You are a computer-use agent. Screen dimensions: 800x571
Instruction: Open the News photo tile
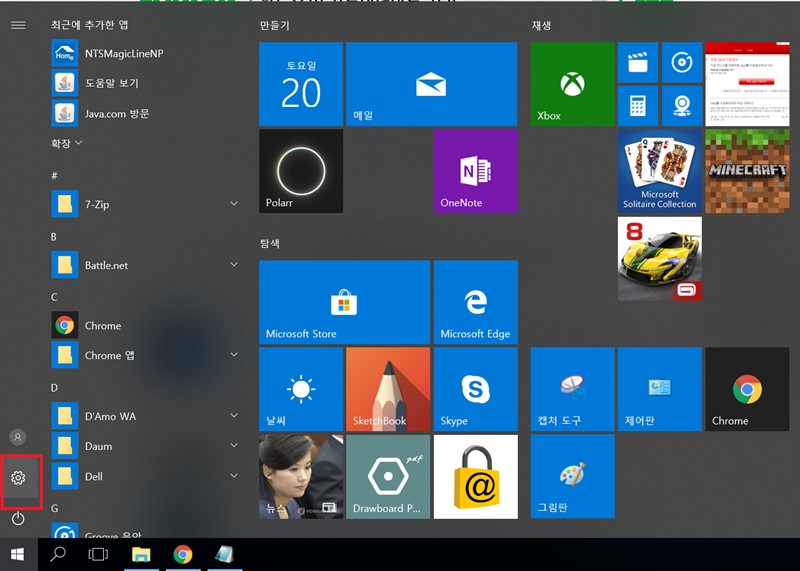(301, 477)
